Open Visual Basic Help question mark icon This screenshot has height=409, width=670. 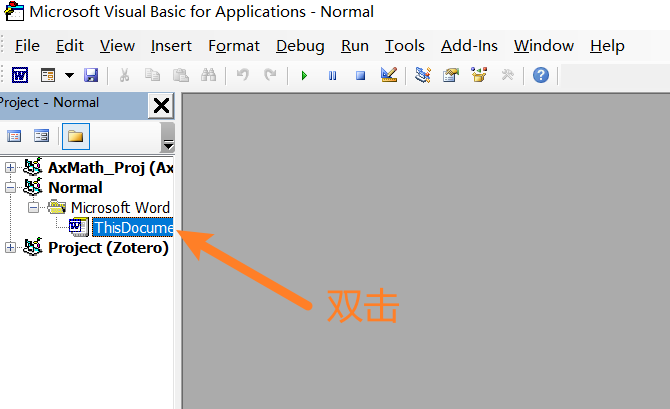point(541,76)
